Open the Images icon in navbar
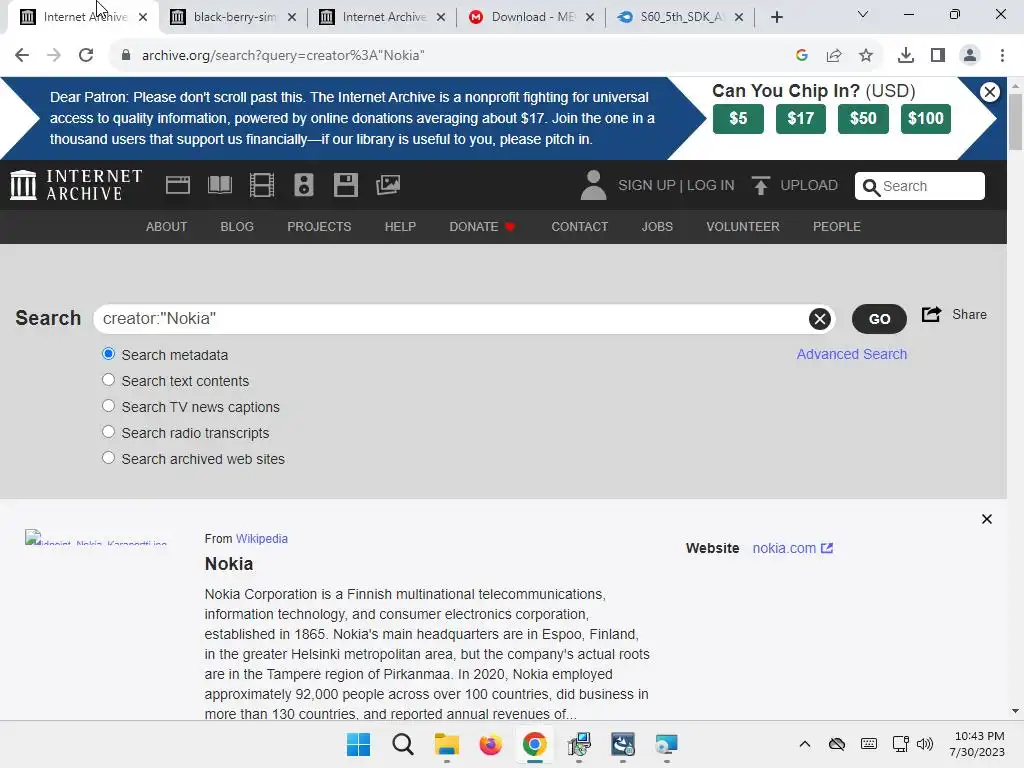Screen dimensions: 1024x768 click(x=388, y=185)
